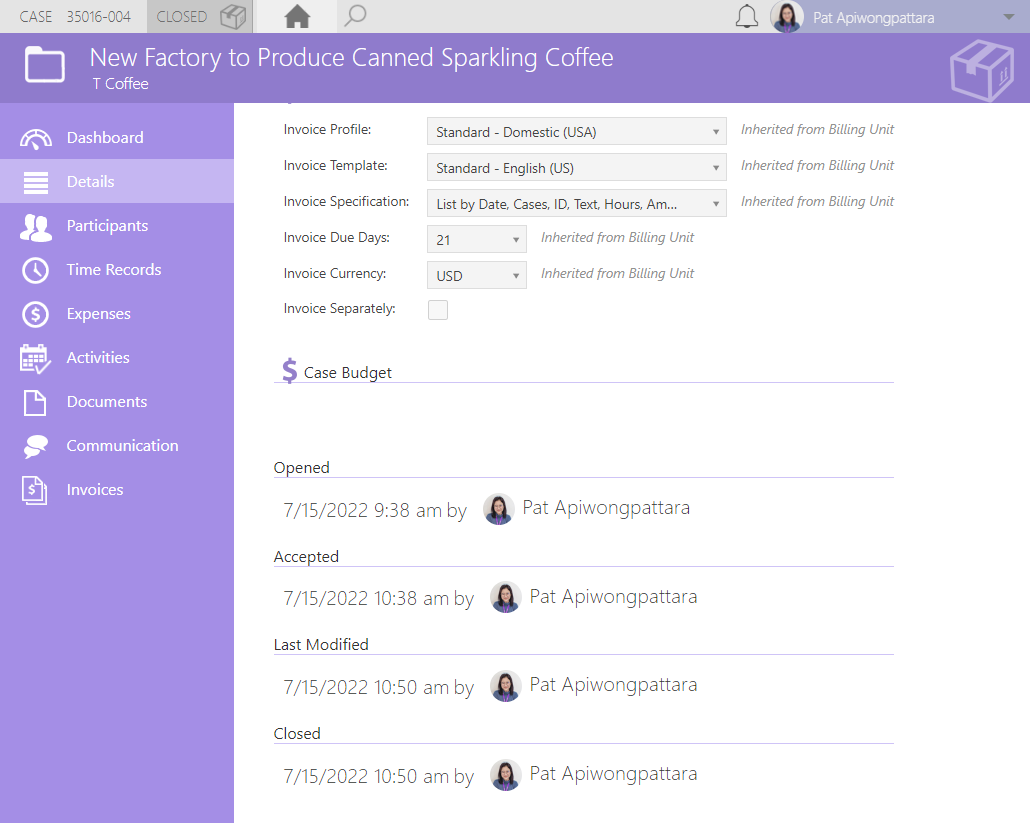The height and width of the screenshot is (823, 1030).
Task: Click the avatar beside Last Modified entry
Action: click(506, 686)
